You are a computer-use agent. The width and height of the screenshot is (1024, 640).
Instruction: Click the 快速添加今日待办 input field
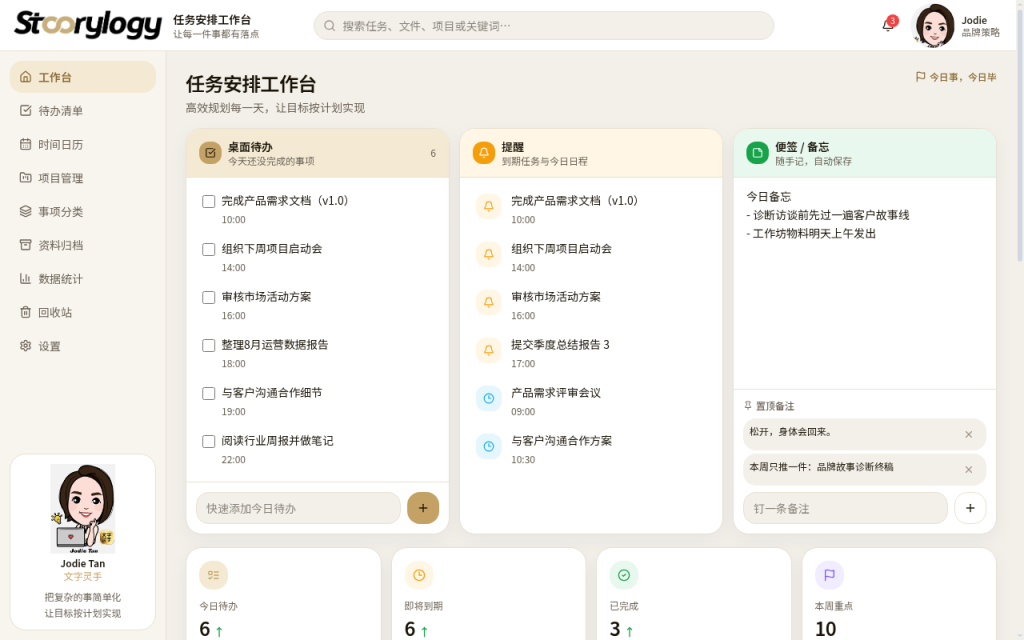298,508
